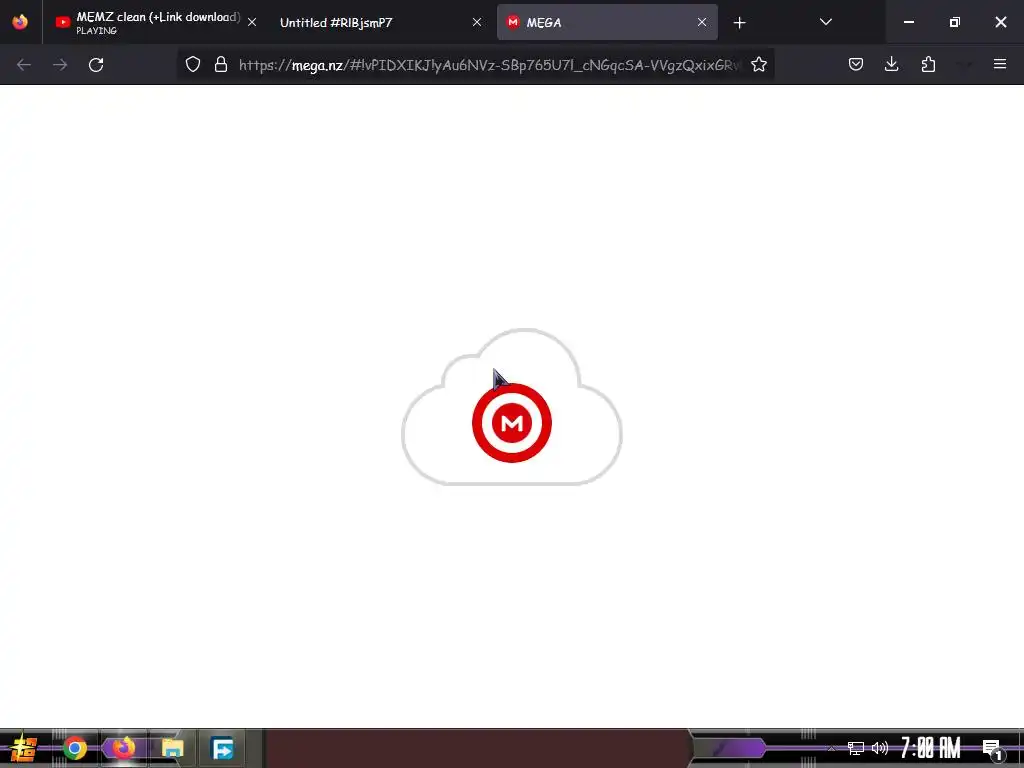
Task: Go back to the previous page
Action: pos(24,65)
